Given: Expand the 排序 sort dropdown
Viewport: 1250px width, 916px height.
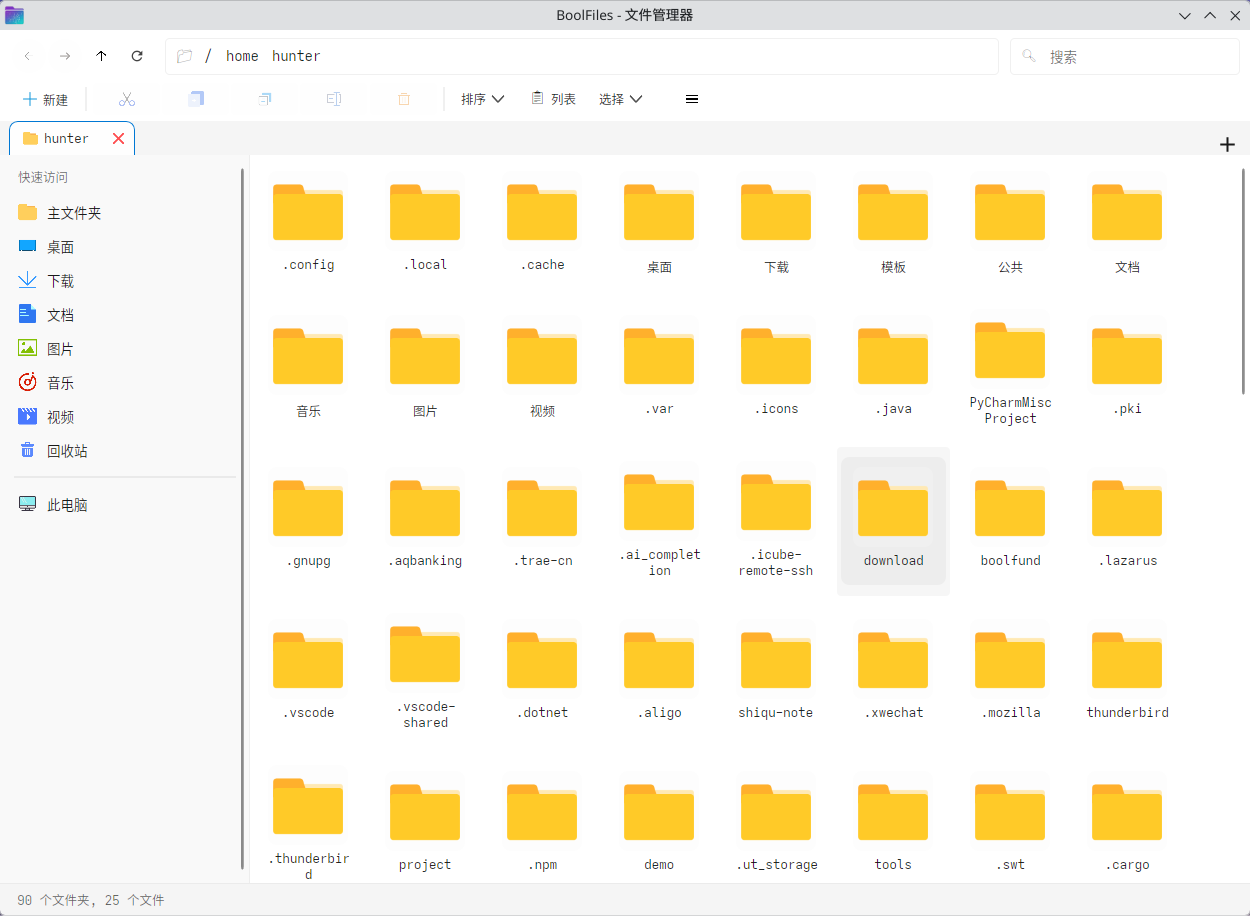Looking at the screenshot, I should (x=482, y=99).
